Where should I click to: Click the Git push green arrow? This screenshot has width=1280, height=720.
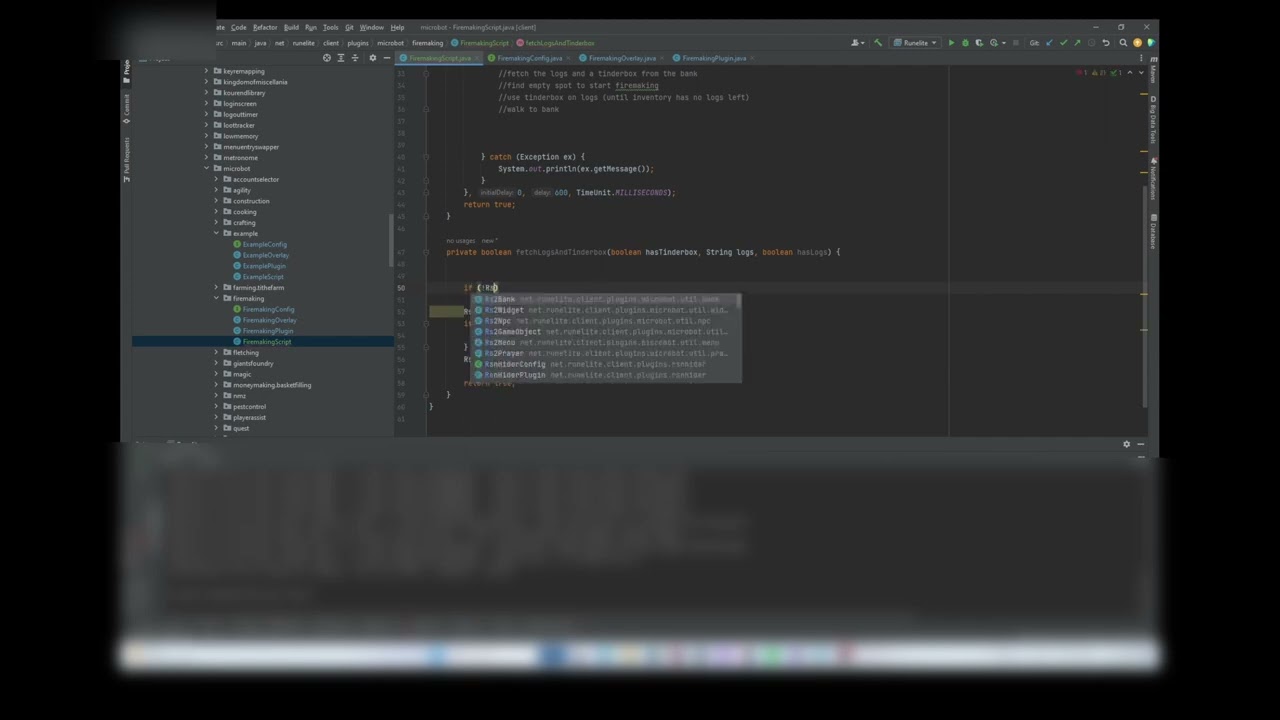[1077, 43]
